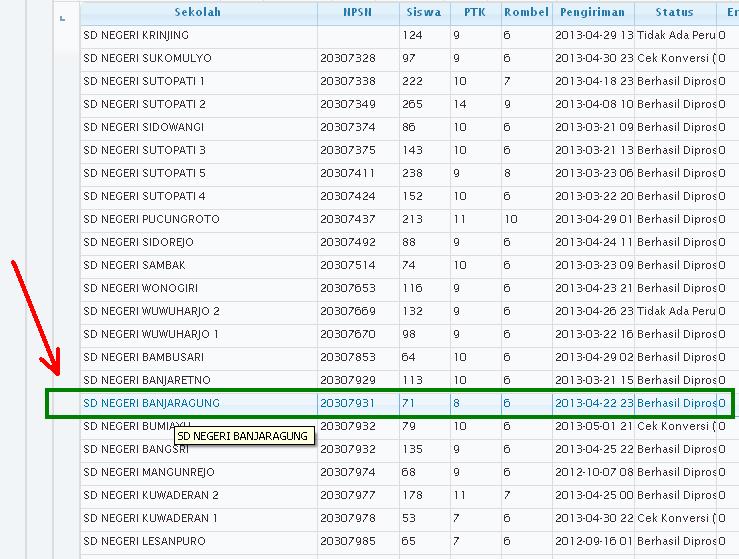Click Cek Konversi status for SUKOMULYO
Image resolution: width=739 pixels, height=559 pixels.
tap(676, 58)
